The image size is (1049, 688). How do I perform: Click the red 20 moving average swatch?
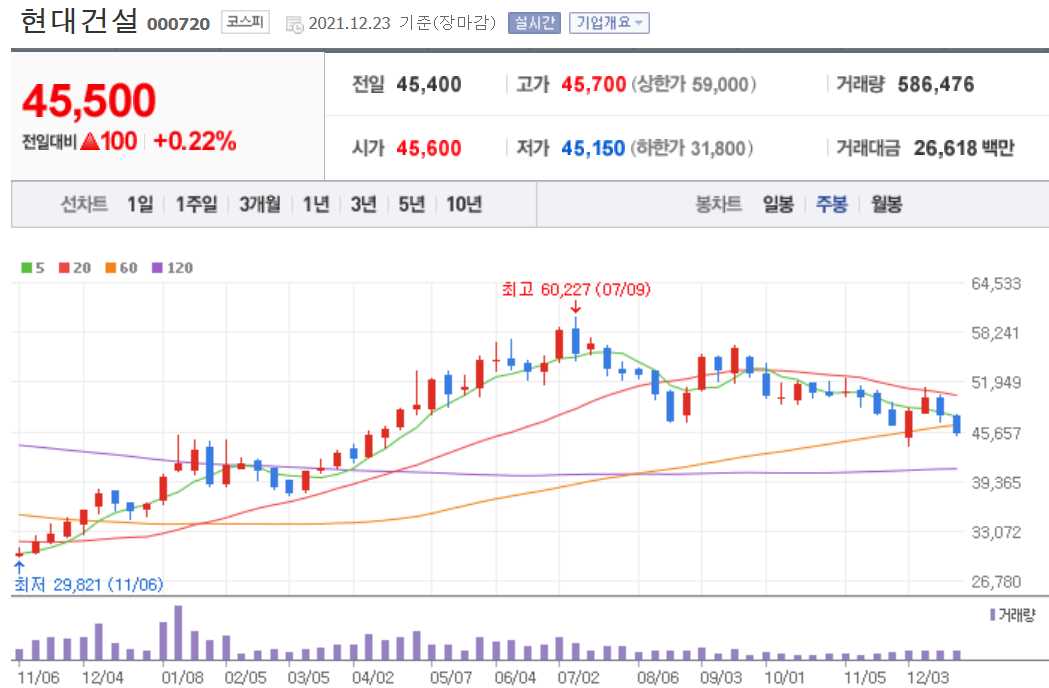(x=64, y=268)
